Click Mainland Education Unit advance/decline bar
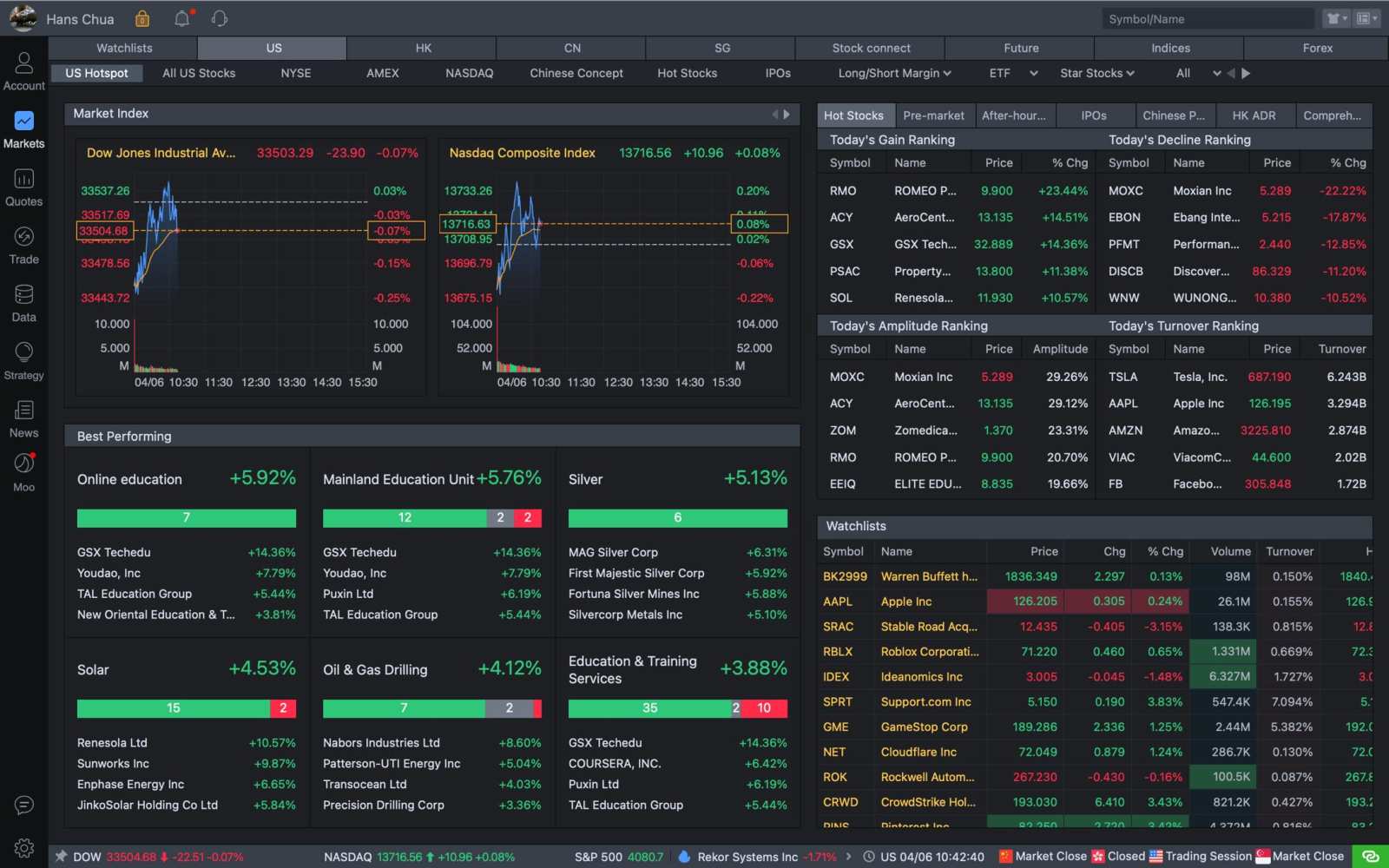1389x868 pixels. (432, 517)
